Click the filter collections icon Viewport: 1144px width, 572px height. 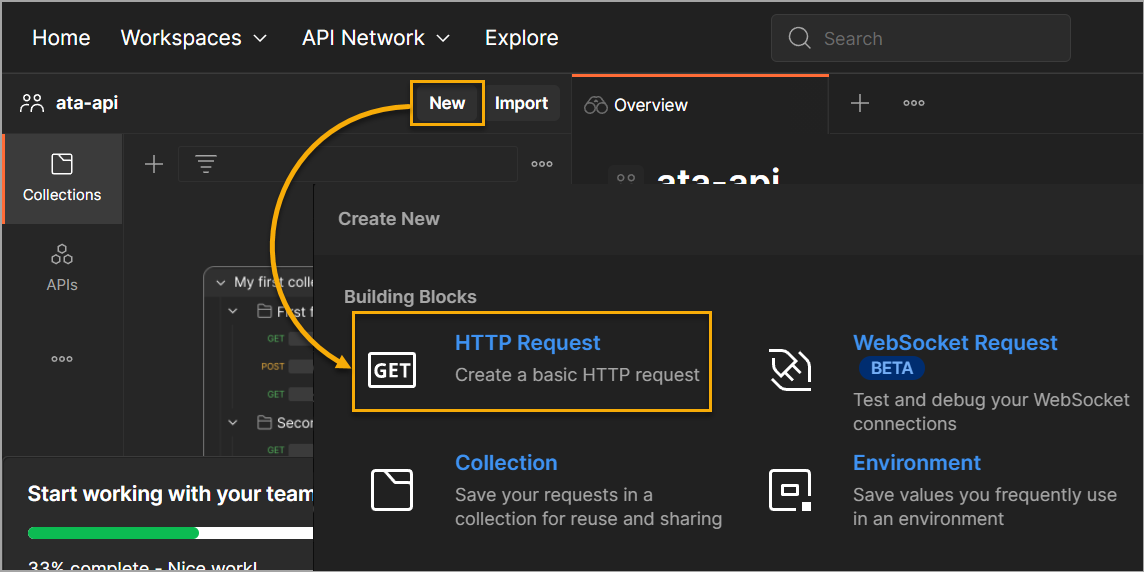pyautogui.click(x=206, y=164)
